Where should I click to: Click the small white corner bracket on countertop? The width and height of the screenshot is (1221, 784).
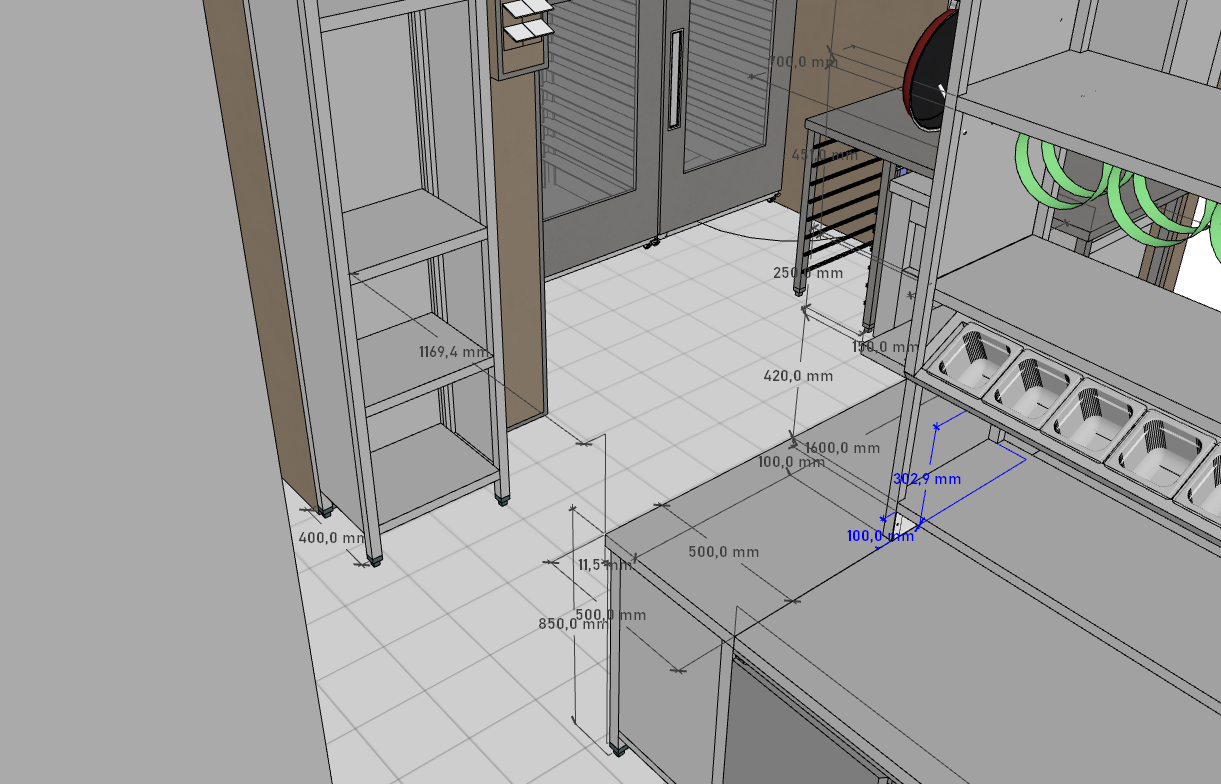(906, 526)
